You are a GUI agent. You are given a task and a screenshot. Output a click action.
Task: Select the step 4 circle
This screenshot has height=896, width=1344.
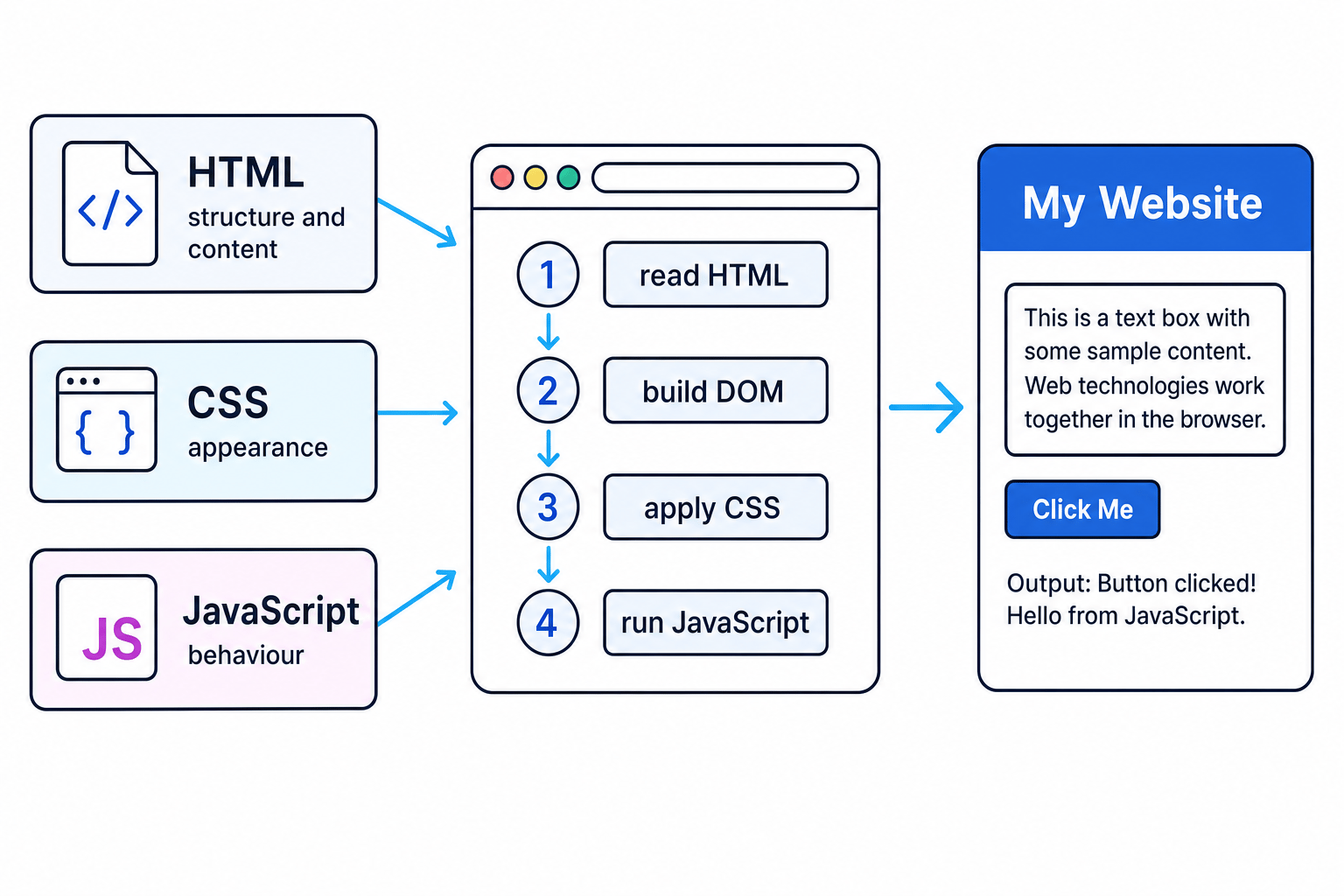point(549,622)
